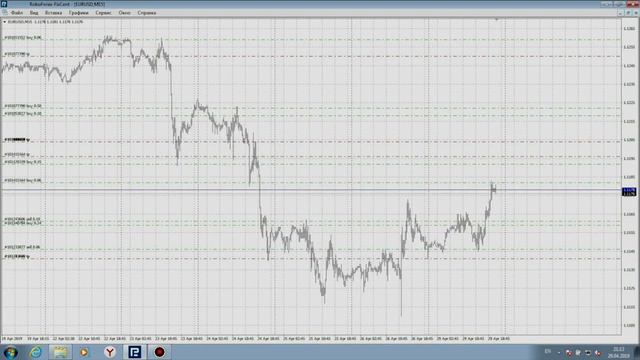Viewport: 640px width, 360px height.
Task: Click the EN language indicator in tray
Action: [548, 351]
